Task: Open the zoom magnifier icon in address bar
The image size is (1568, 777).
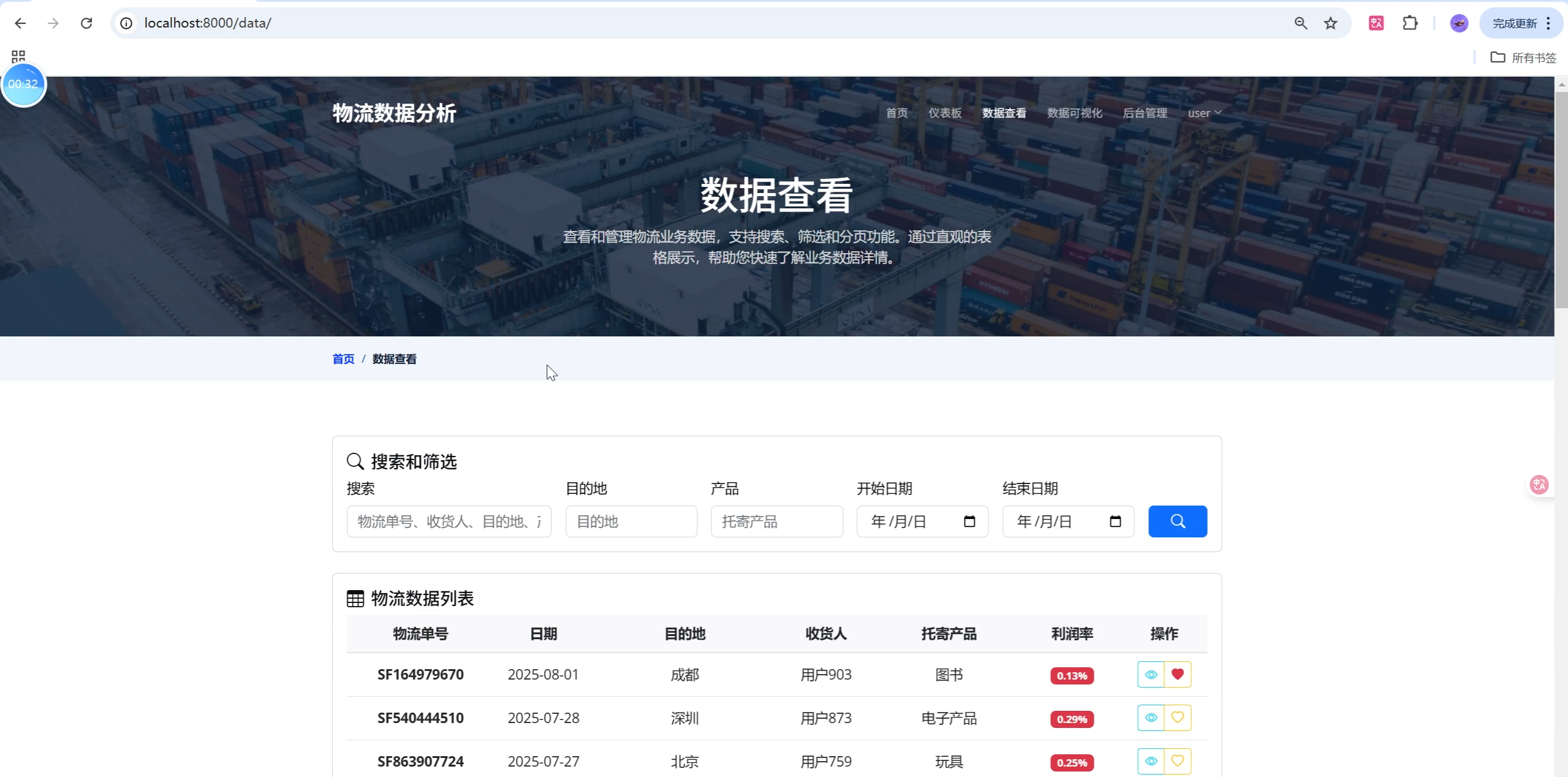Action: 1301,23
